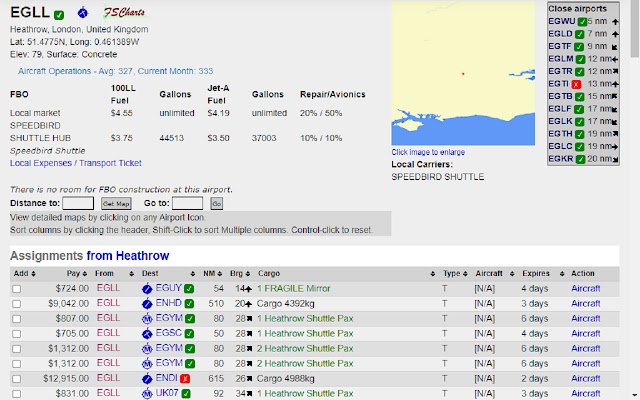Click red status icon next to ENDI
Screen dimensions: 640x400
tap(185, 378)
